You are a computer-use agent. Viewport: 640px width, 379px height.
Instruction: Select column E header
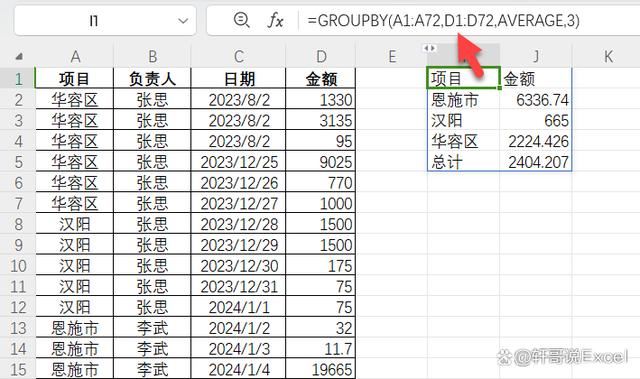point(392,57)
